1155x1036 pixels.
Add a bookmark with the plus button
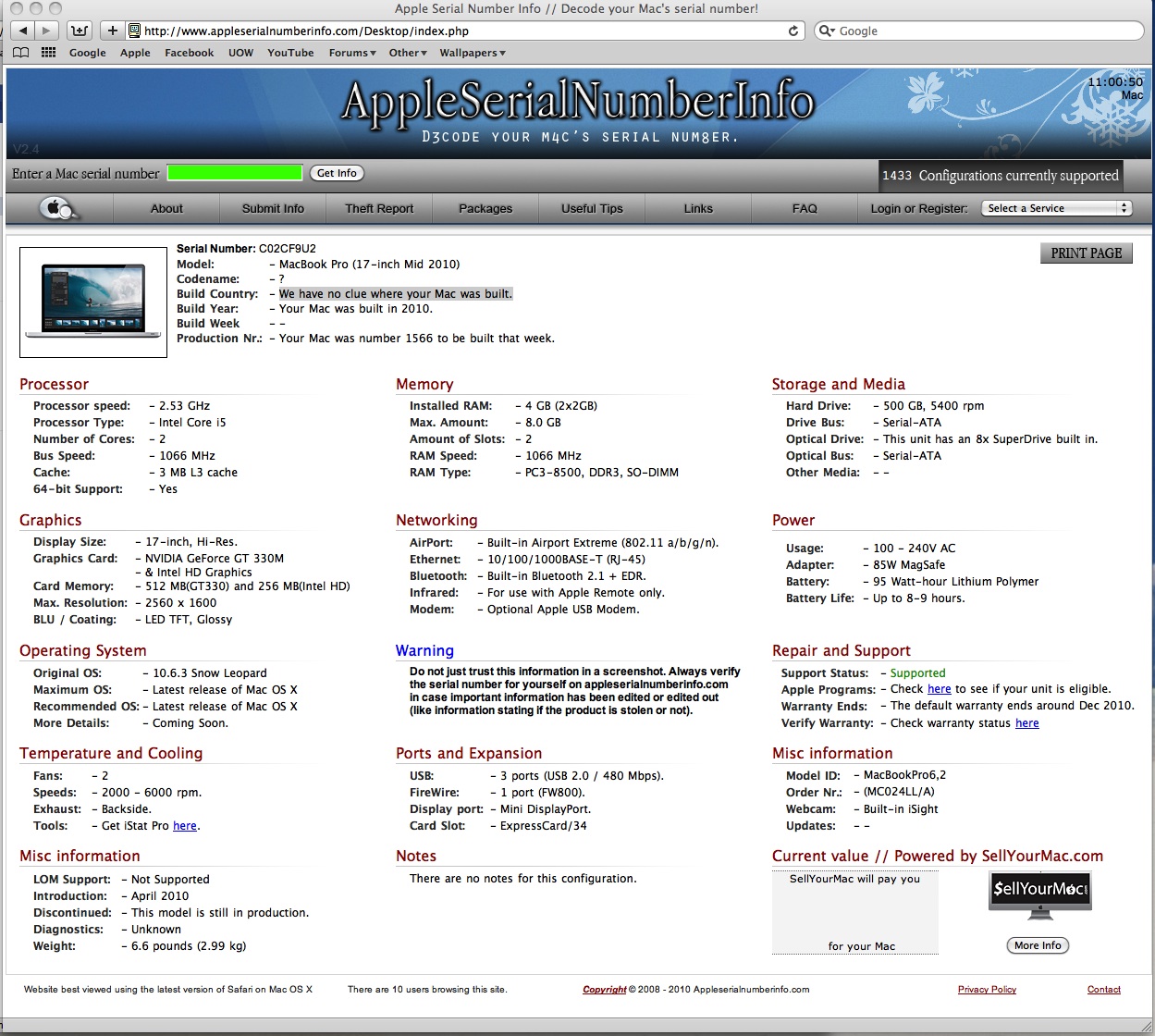(112, 31)
